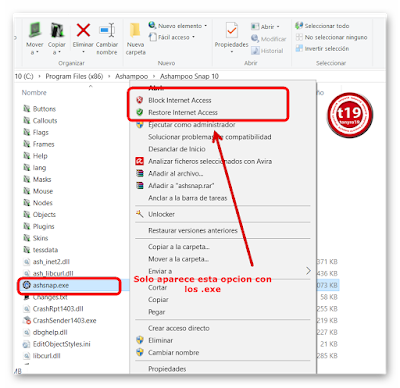Screen dimensions: 400x388
Task: Click Eliminar in the context menu
Action: (160, 340)
